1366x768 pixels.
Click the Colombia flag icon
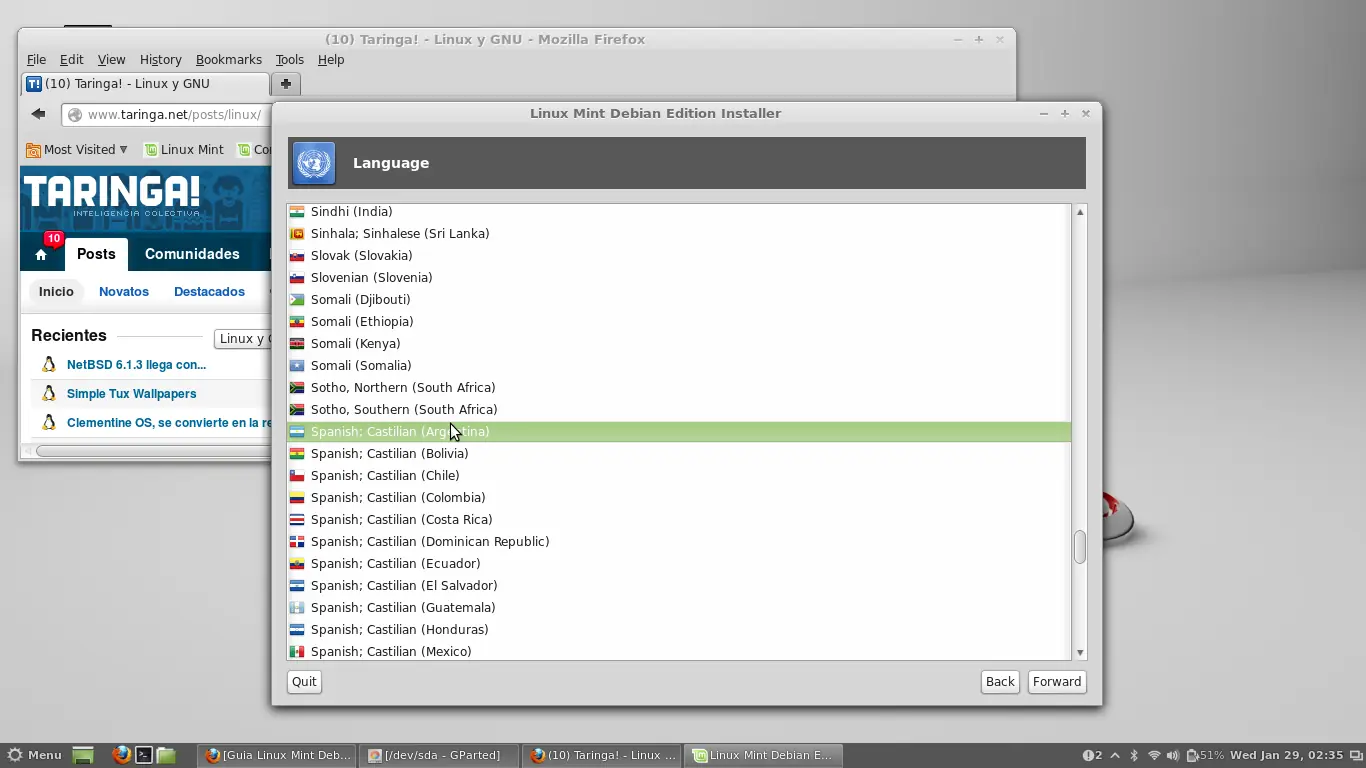coord(297,497)
